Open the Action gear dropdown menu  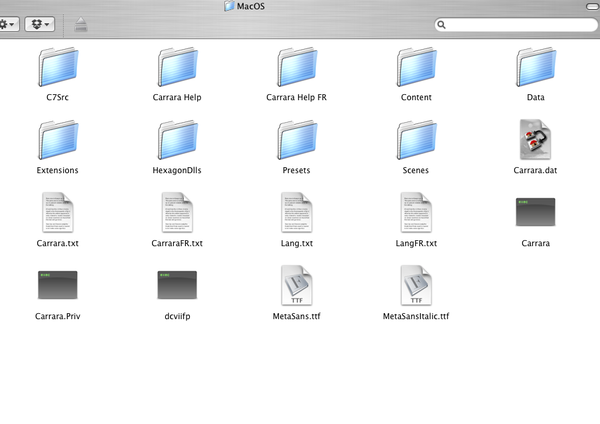pyautogui.click(x=8, y=24)
